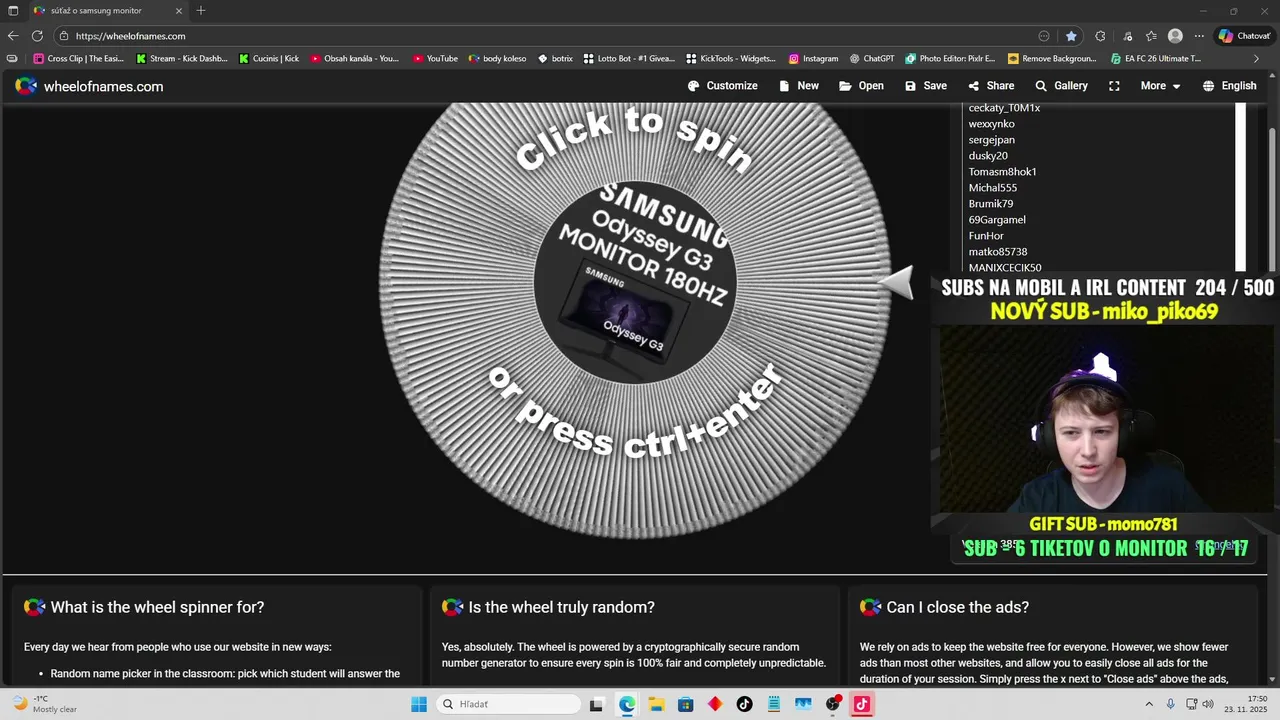Create a New wheel
1280x720 pixels.
coord(799,86)
